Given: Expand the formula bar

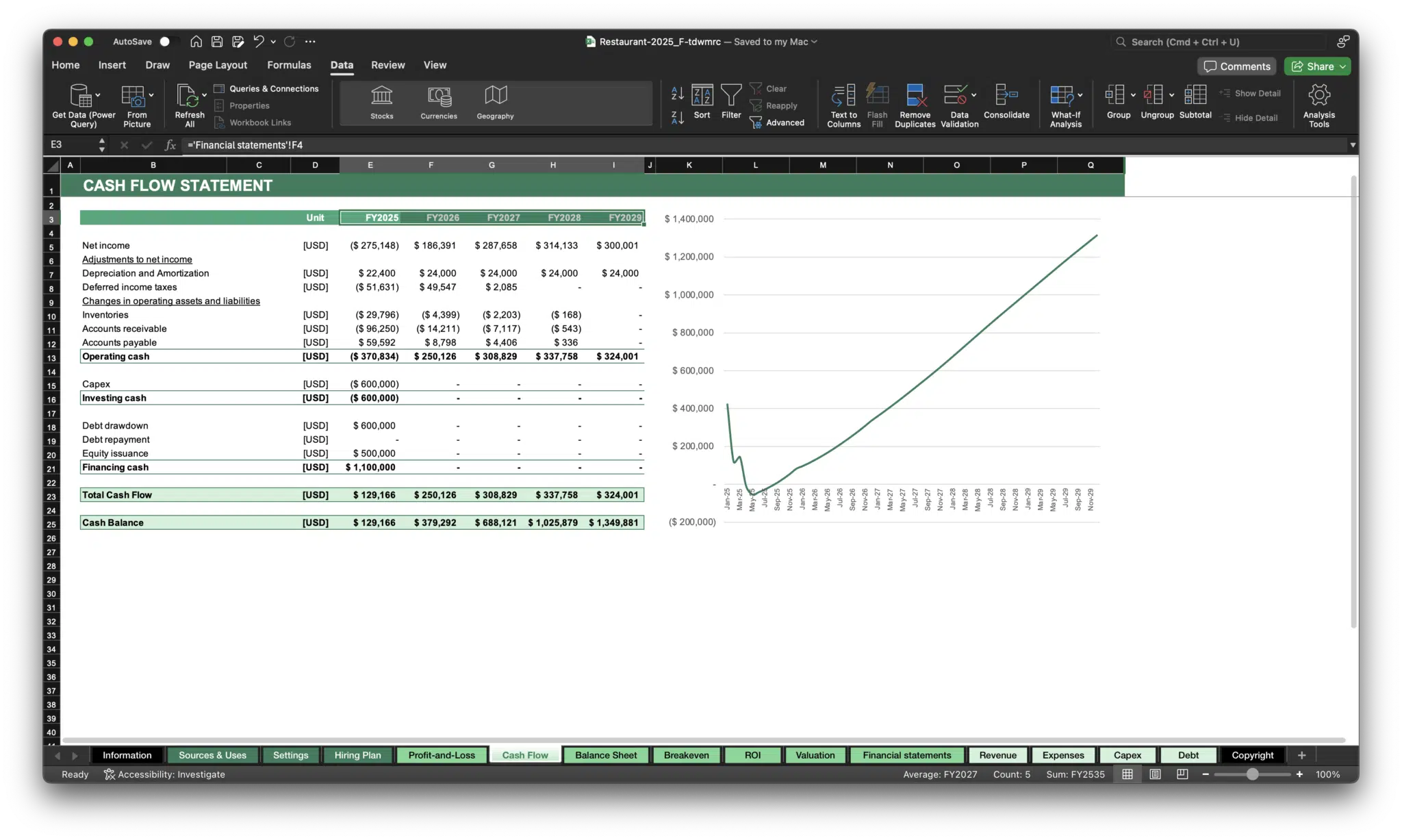Looking at the screenshot, I should 1352,145.
